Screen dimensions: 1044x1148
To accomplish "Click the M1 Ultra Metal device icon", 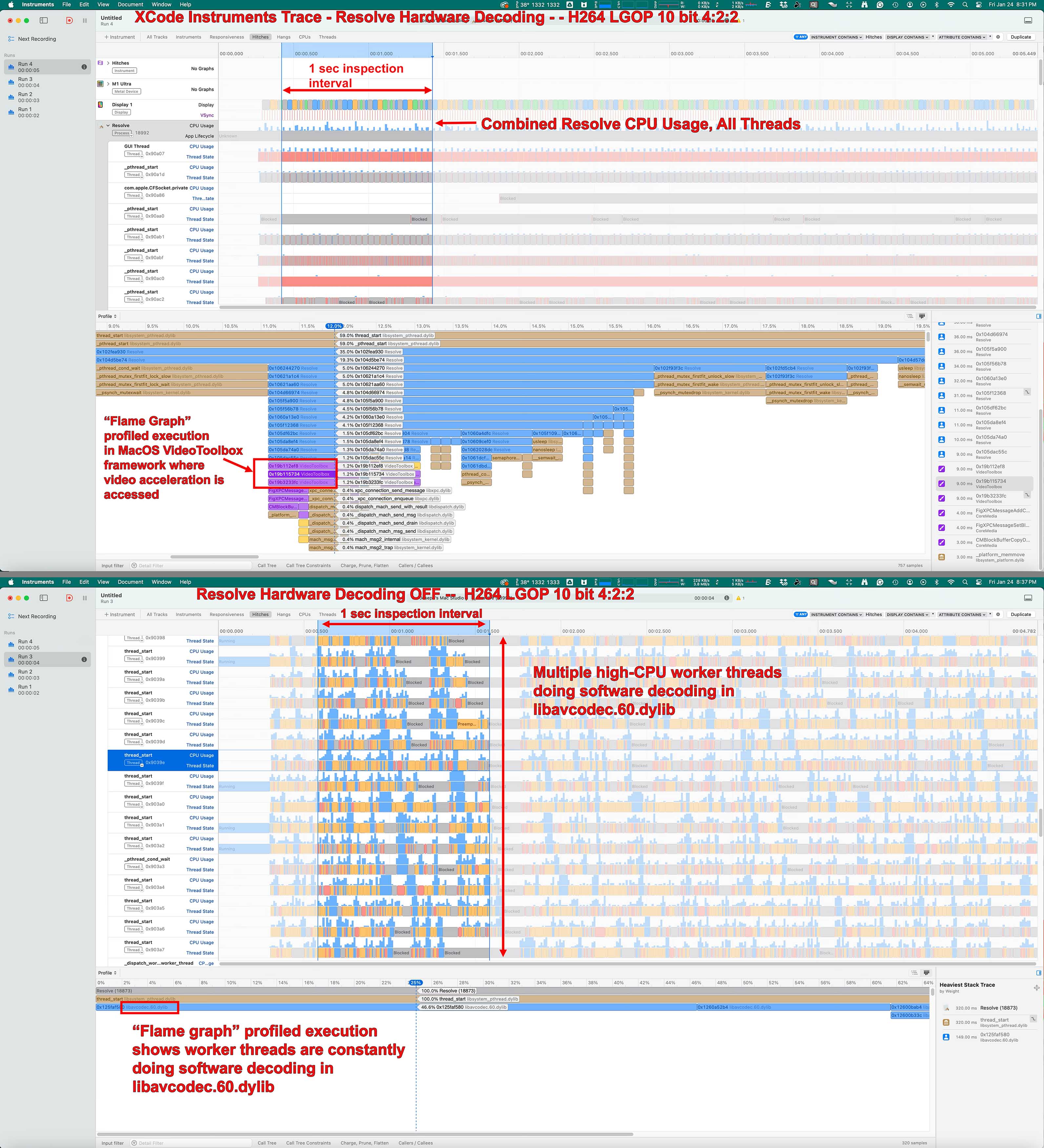I will pos(100,84).
